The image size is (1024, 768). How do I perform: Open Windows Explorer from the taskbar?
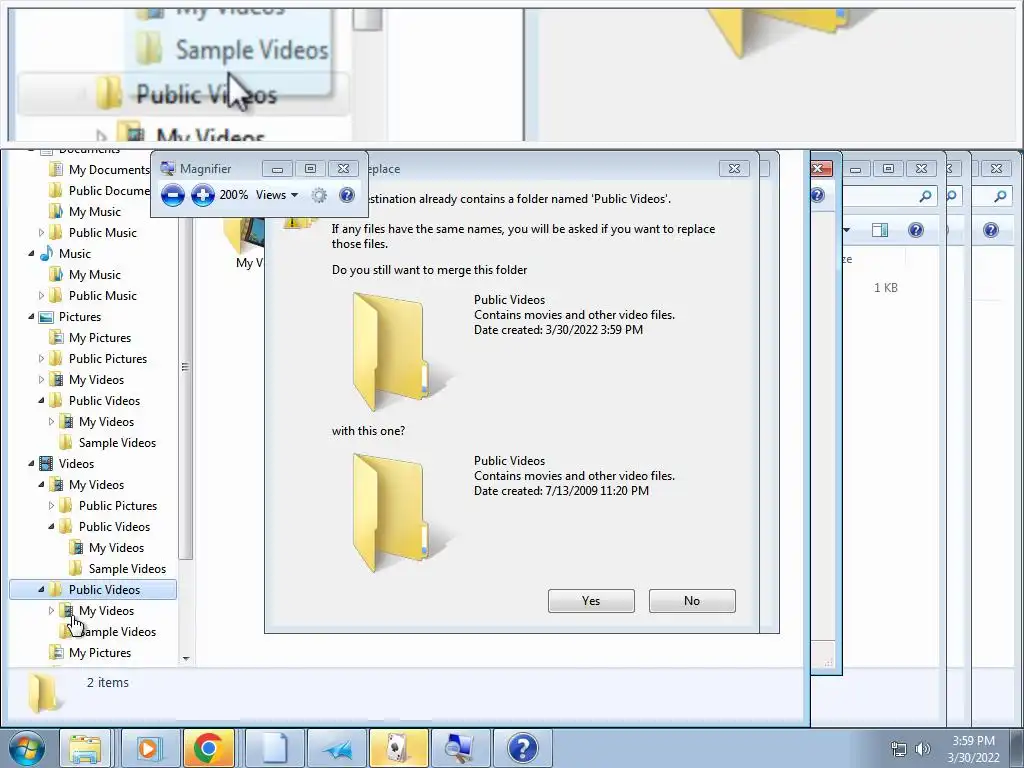(85, 748)
